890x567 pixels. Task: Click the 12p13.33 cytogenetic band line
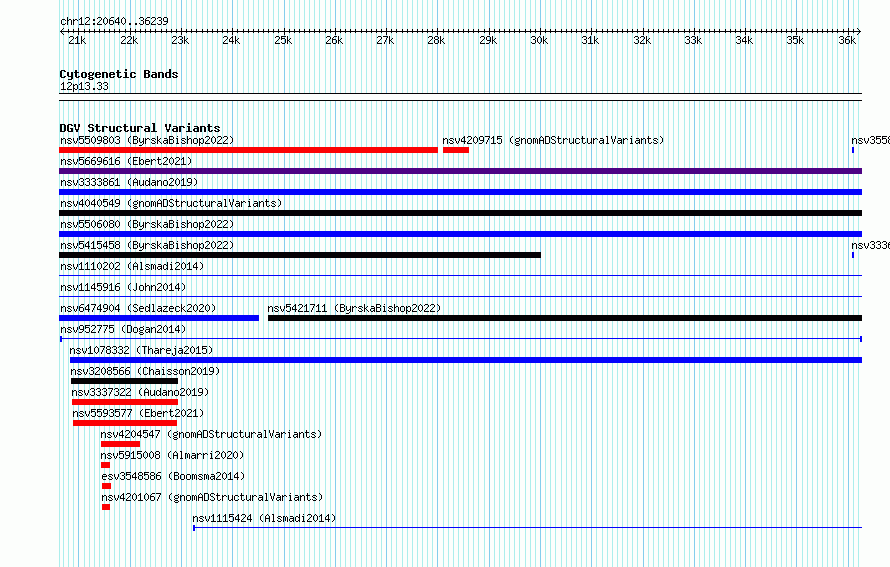coord(460,97)
